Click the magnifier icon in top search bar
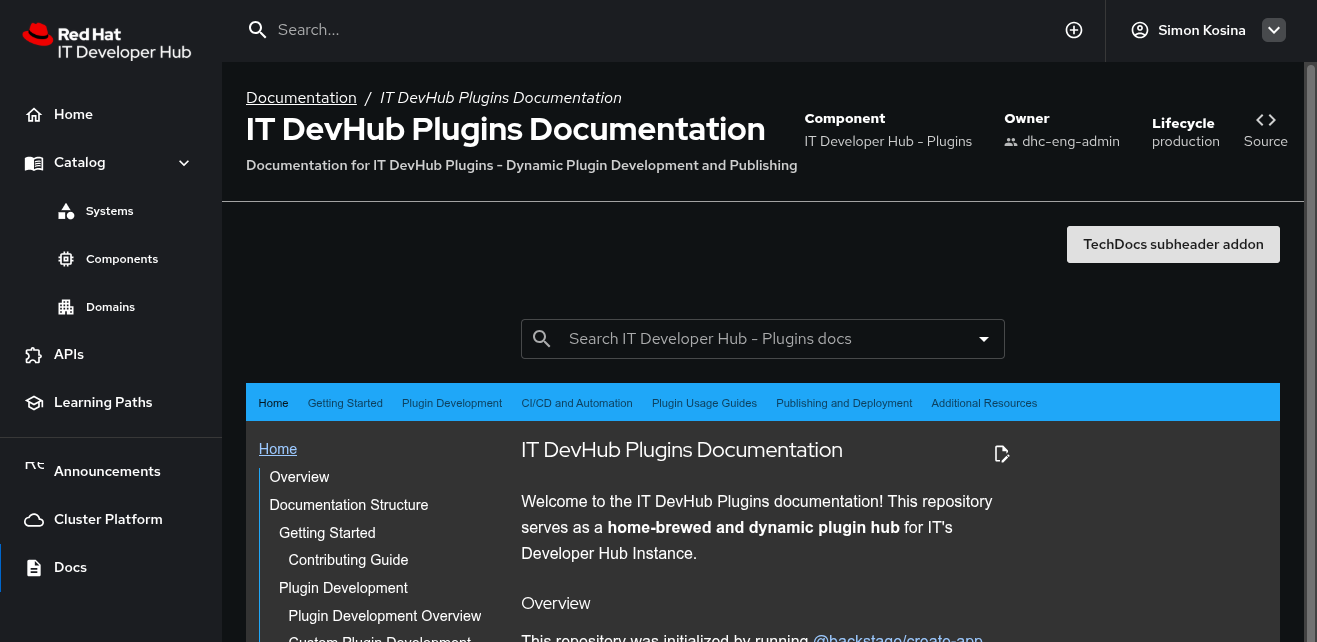This screenshot has width=1317, height=642. point(257,30)
